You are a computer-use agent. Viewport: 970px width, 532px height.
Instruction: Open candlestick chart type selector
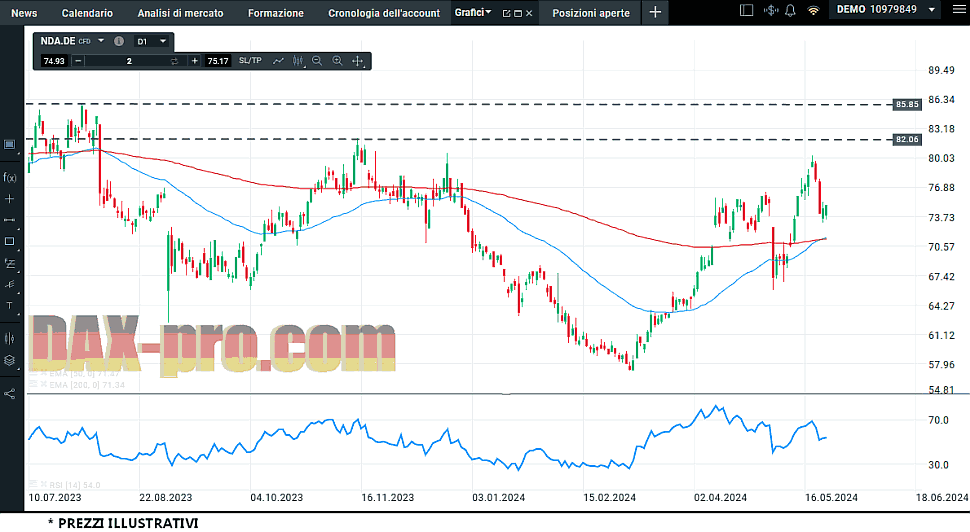298,61
